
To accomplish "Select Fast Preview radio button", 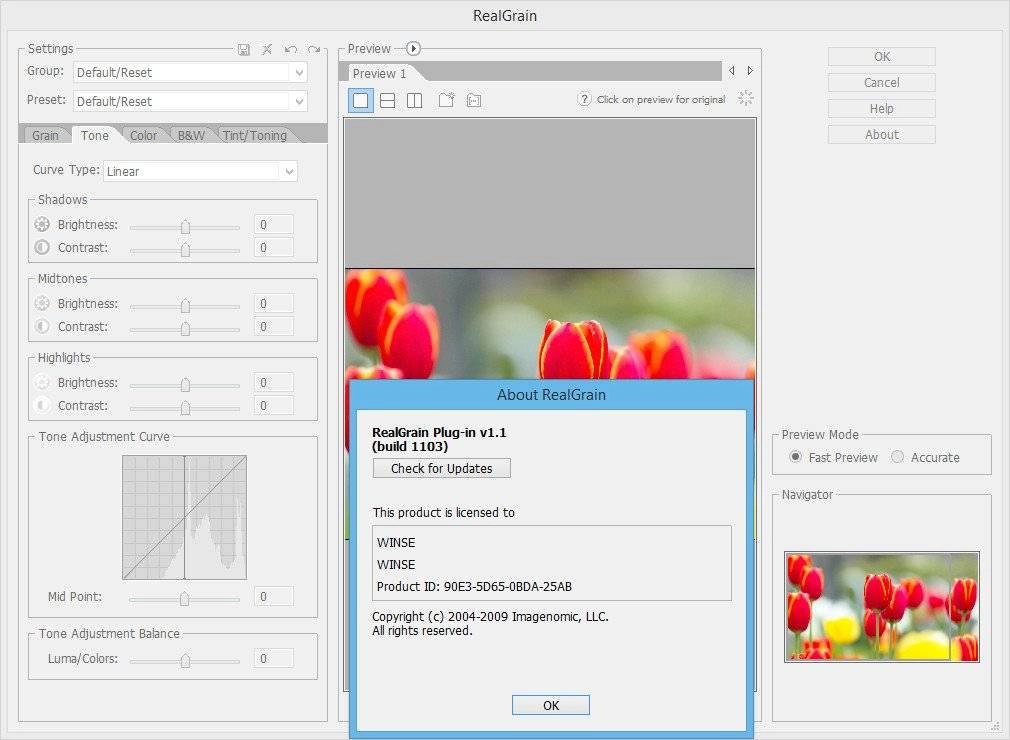I will tap(796, 457).
